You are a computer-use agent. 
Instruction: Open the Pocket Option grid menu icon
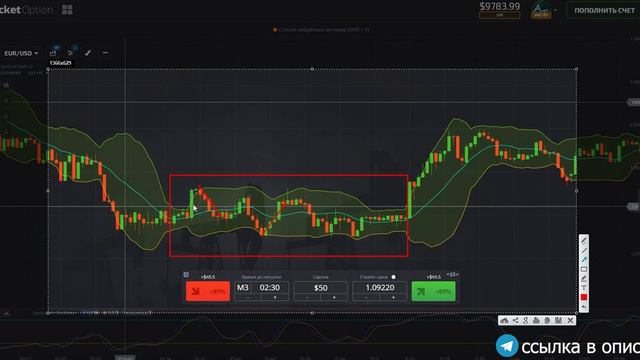click(x=67, y=10)
